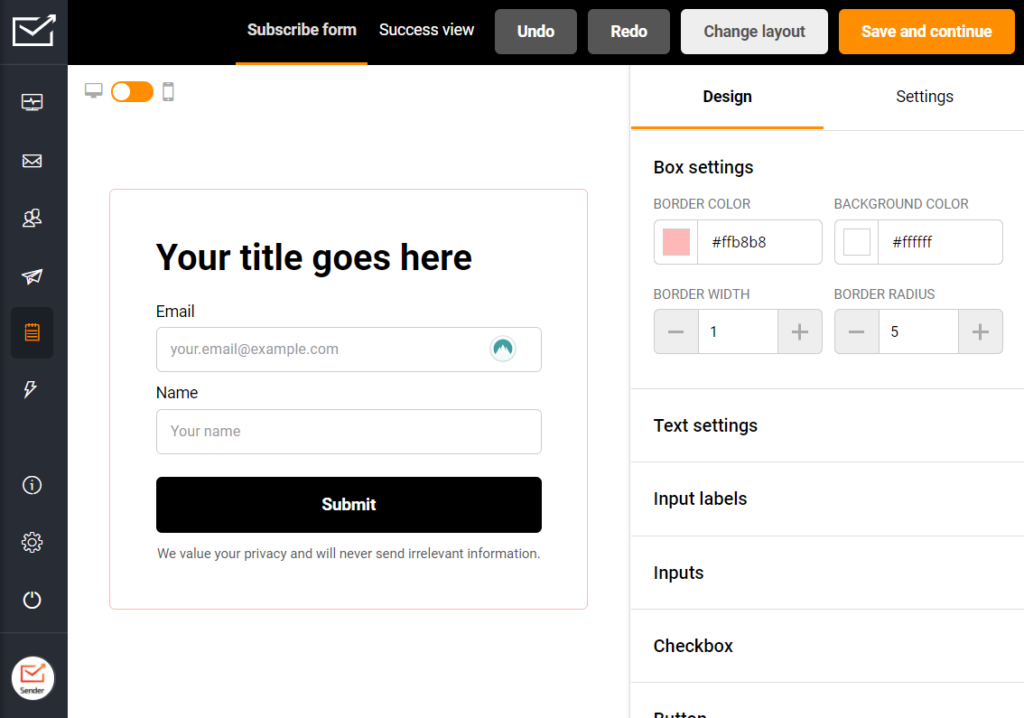The height and width of the screenshot is (718, 1024).
Task: Open email campaigns envelope icon in sidebar
Action: (32, 161)
